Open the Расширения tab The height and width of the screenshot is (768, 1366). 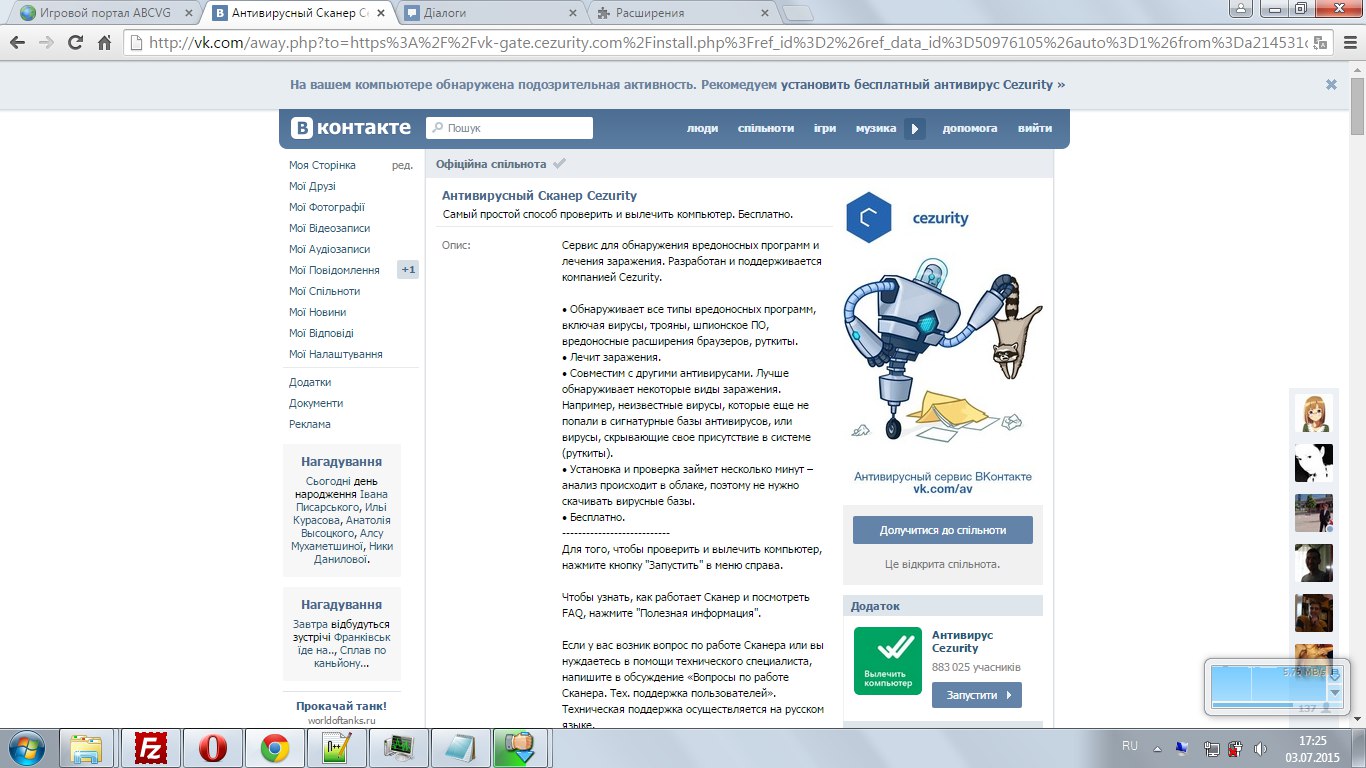(x=683, y=13)
